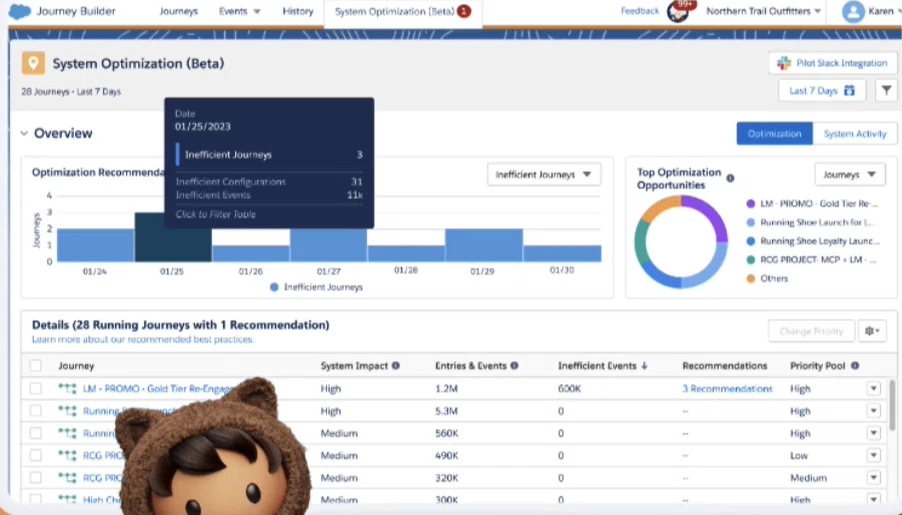Toggle the select-all checkbox in table header
The image size is (902, 515).
tap(36, 365)
